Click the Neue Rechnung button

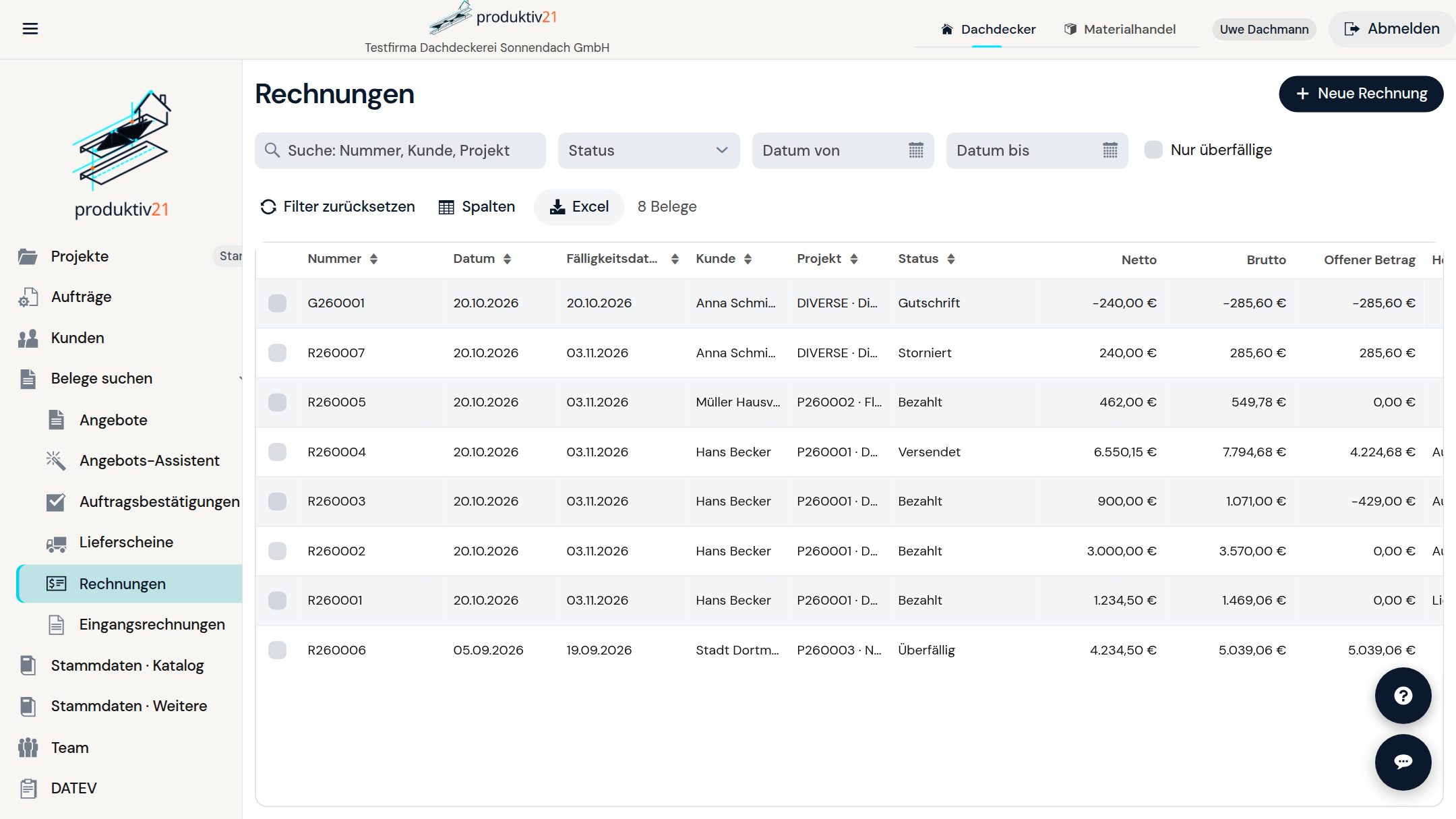coord(1361,94)
